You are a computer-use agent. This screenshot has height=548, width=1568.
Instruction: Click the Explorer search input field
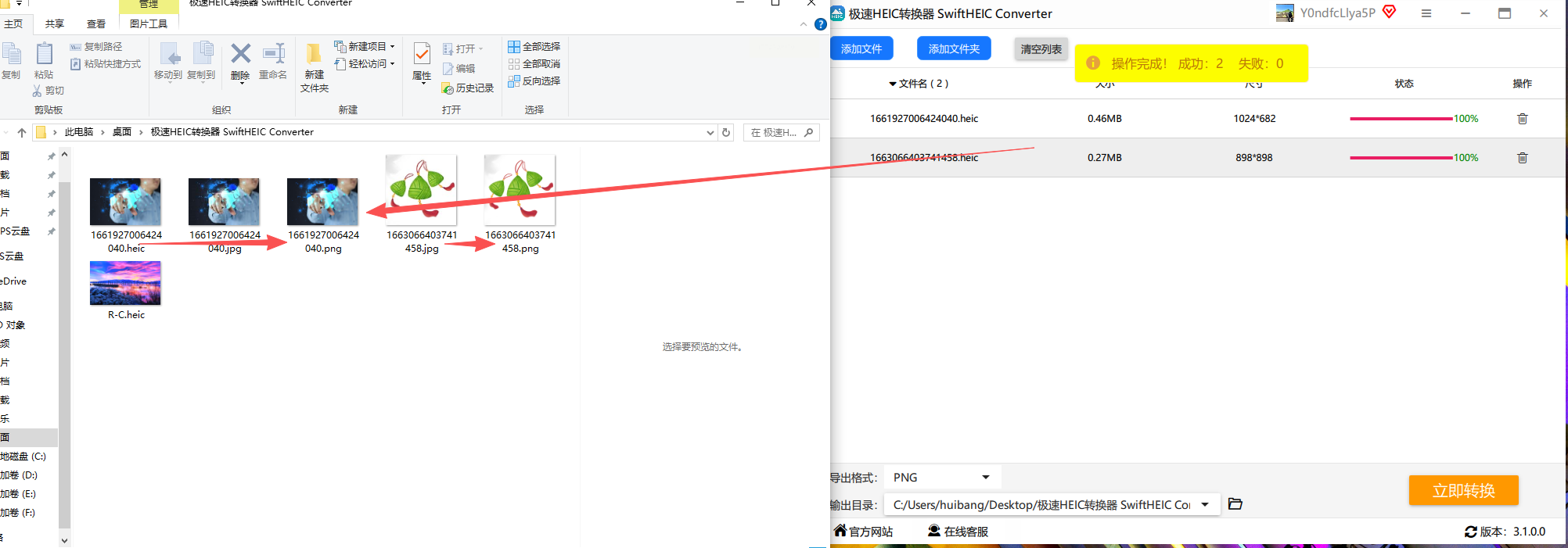(x=781, y=132)
